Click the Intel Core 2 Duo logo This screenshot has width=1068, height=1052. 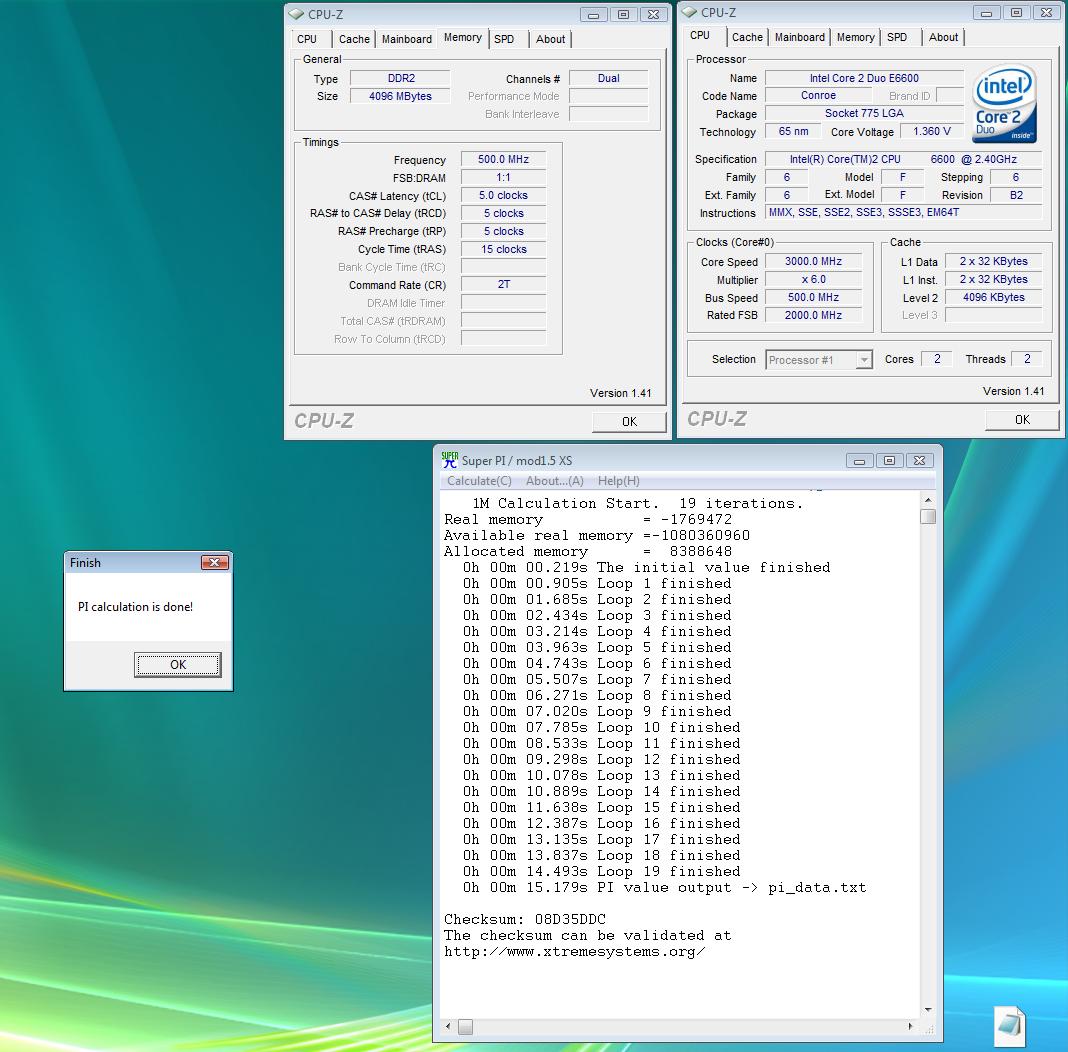coord(1005,103)
